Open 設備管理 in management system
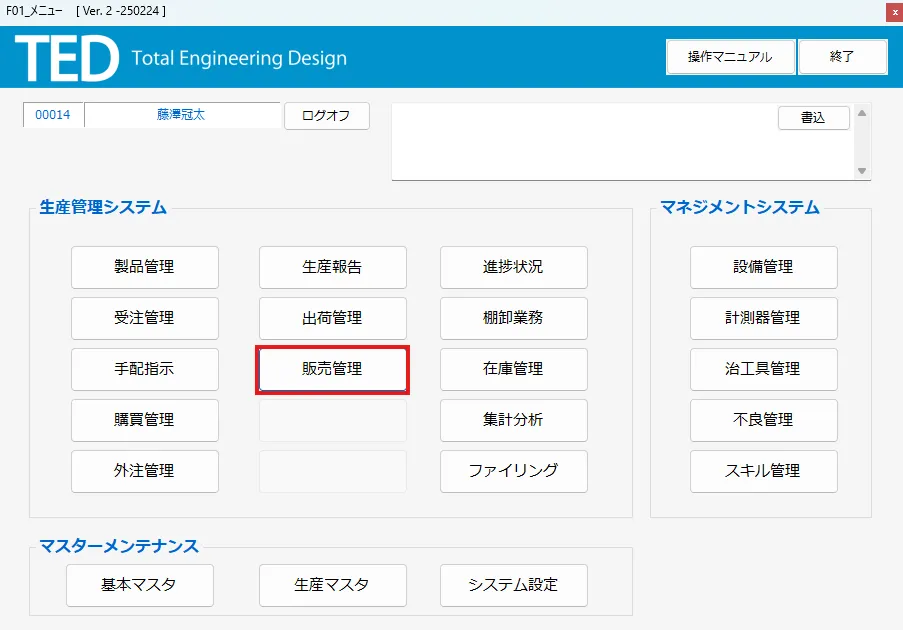 [764, 267]
